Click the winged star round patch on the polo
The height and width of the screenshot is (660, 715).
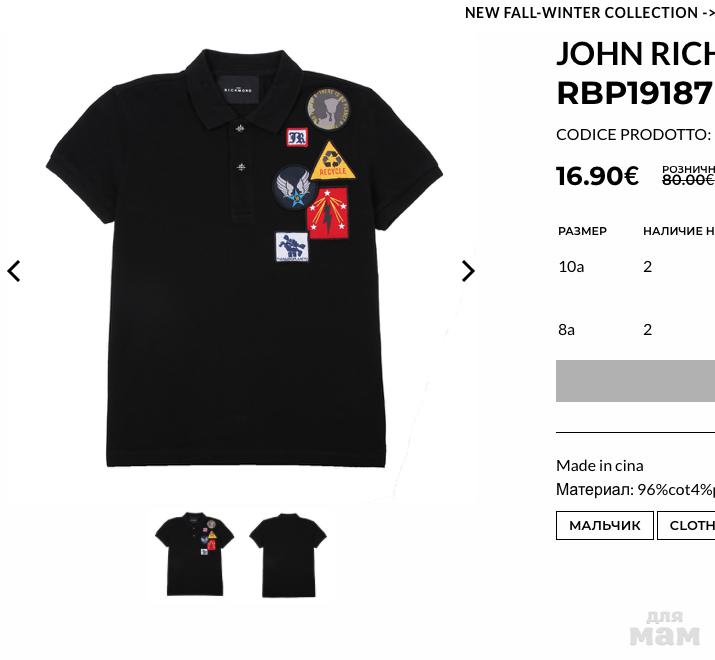pyautogui.click(x=294, y=187)
